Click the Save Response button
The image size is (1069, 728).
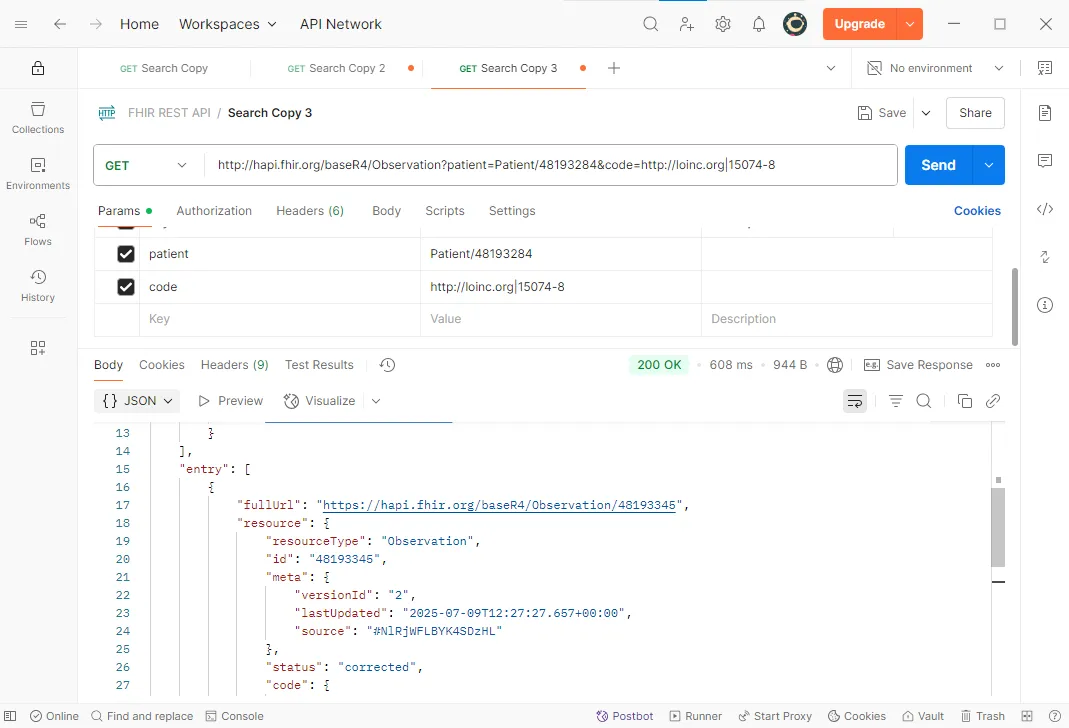918,365
